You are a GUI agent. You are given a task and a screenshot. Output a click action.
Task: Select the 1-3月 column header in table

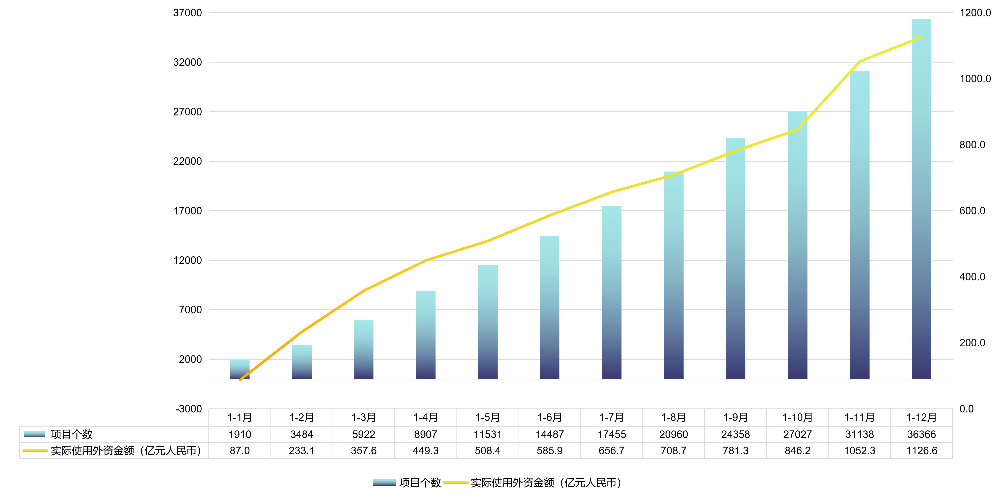pyautogui.click(x=364, y=417)
